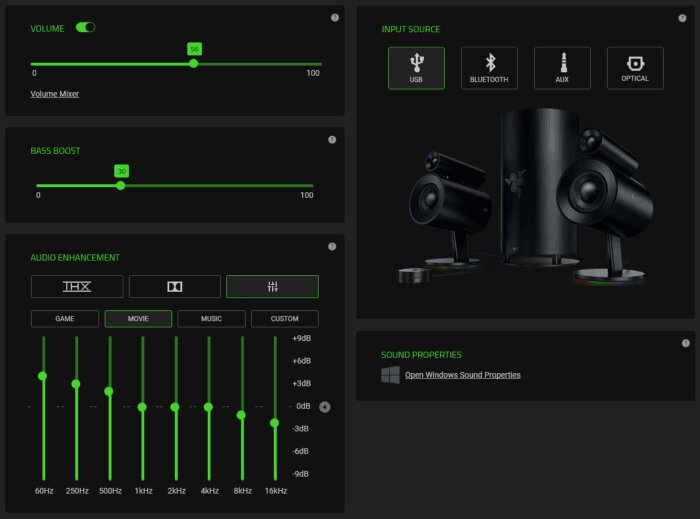This screenshot has width=700, height=519.
Task: Open the Volume Mixer link
Action: [54, 94]
